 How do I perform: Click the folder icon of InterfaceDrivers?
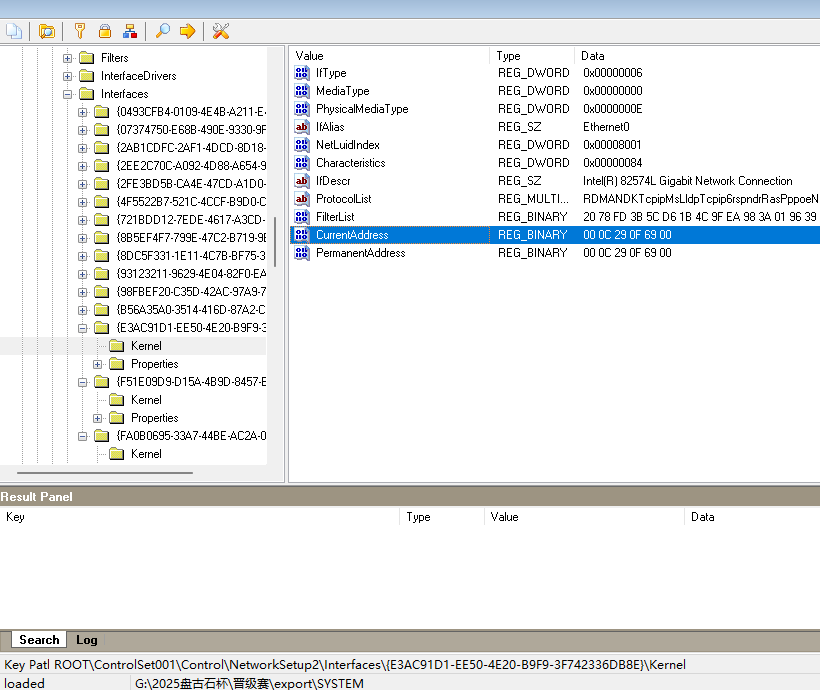[x=86, y=76]
